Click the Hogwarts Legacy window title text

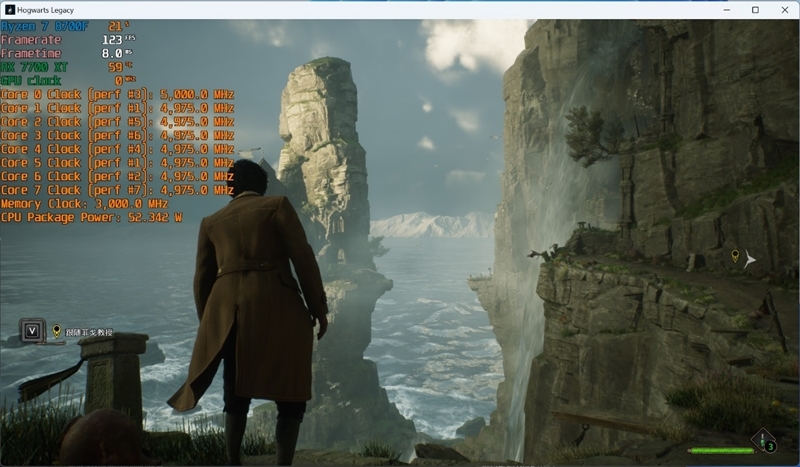pyautogui.click(x=45, y=10)
